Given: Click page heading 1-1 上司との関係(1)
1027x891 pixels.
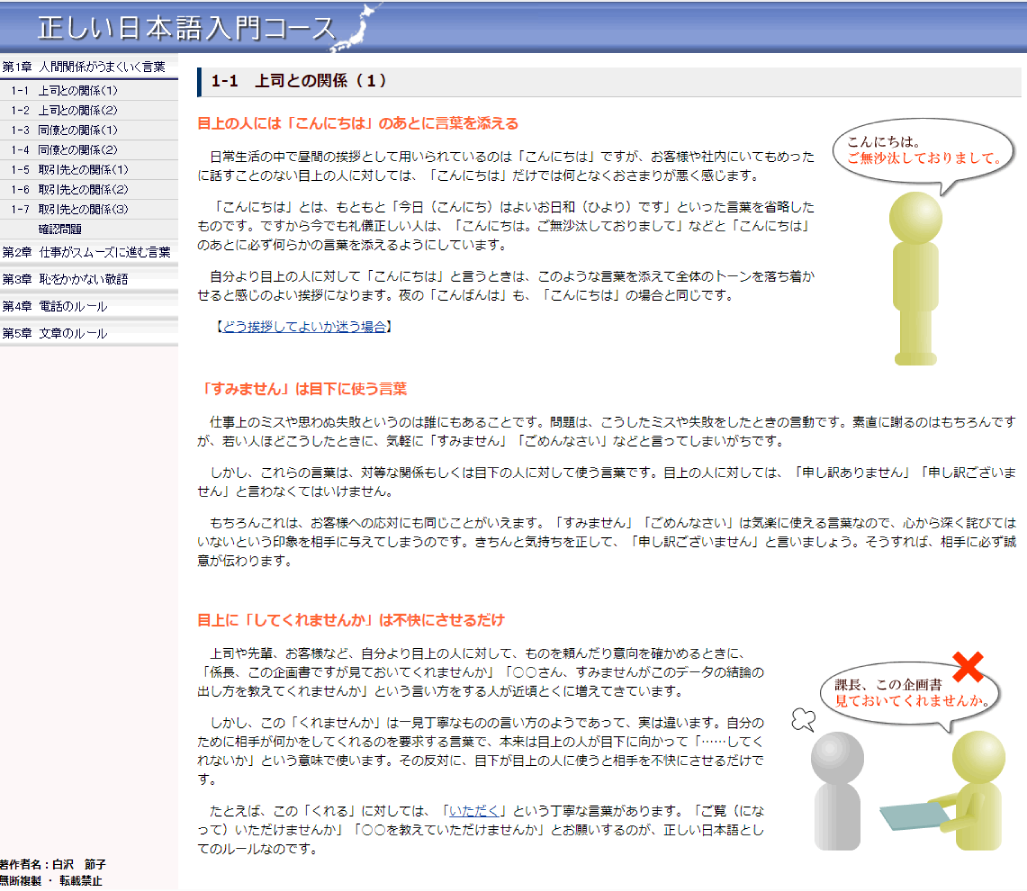Looking at the screenshot, I should [x=299, y=81].
